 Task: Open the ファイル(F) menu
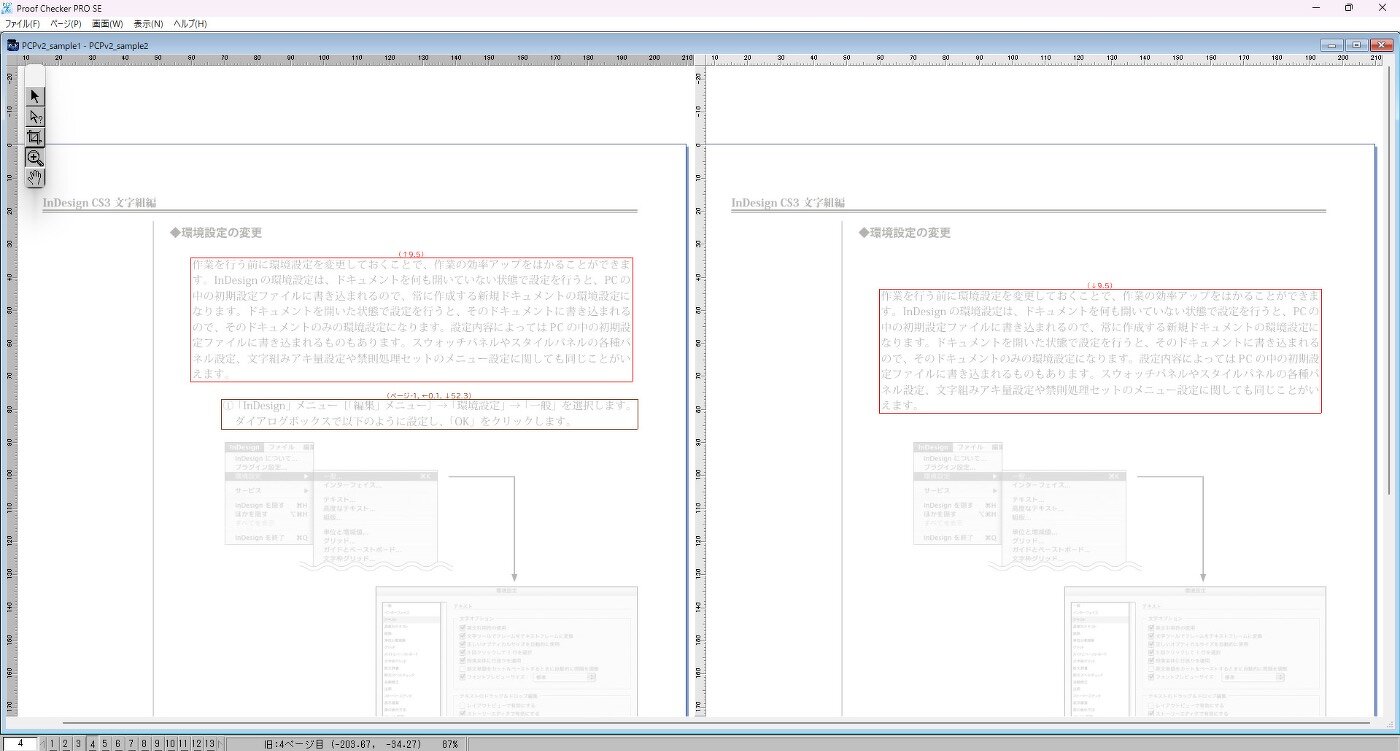pos(22,23)
